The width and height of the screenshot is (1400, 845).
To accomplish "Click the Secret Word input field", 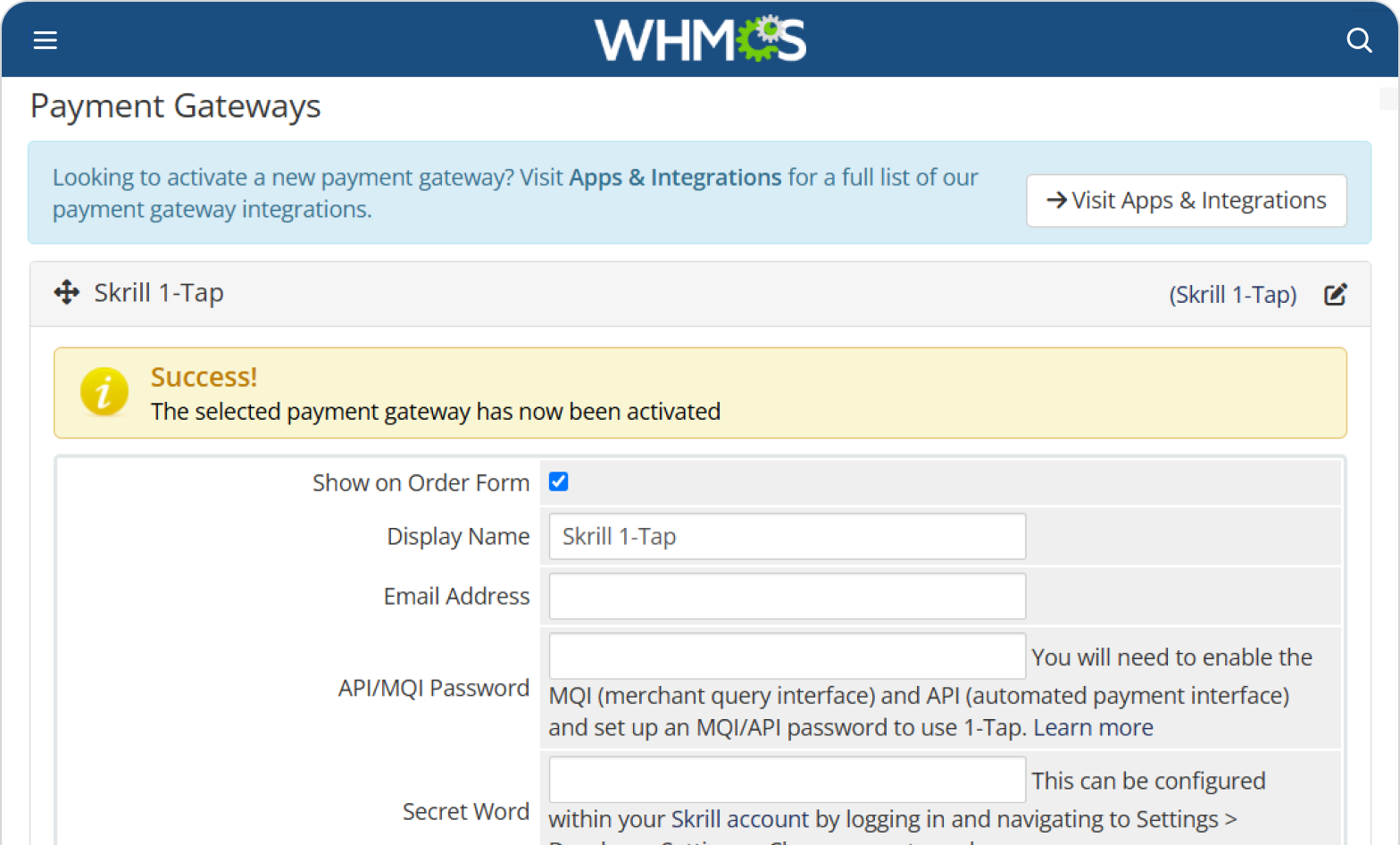I will (x=787, y=780).
